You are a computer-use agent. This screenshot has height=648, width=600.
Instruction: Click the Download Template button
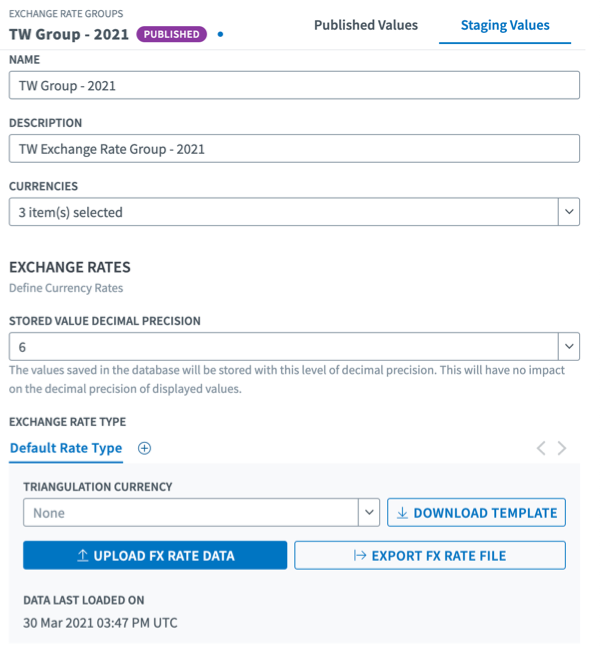476,513
